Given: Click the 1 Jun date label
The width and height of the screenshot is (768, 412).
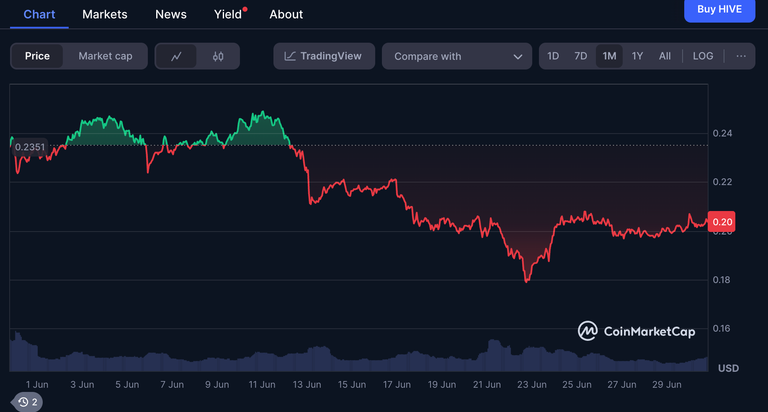Looking at the screenshot, I should [x=37, y=385].
